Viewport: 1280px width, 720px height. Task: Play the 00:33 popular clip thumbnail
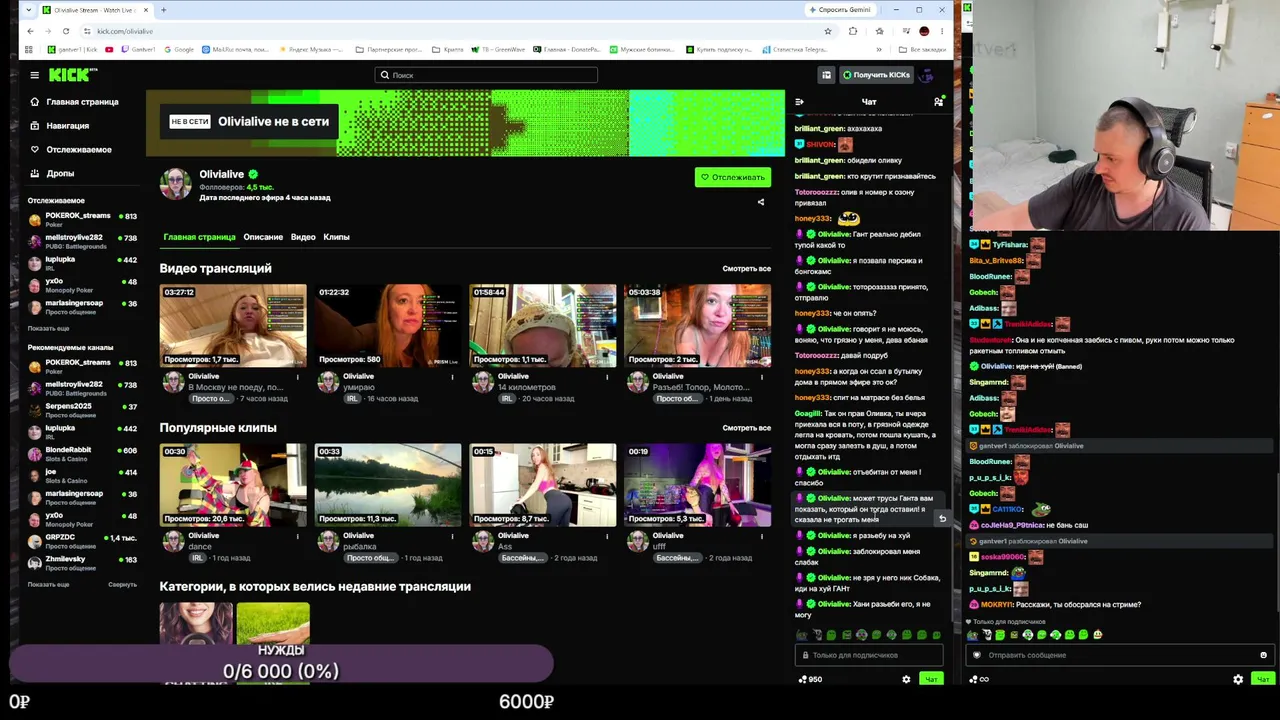pyautogui.click(x=388, y=485)
